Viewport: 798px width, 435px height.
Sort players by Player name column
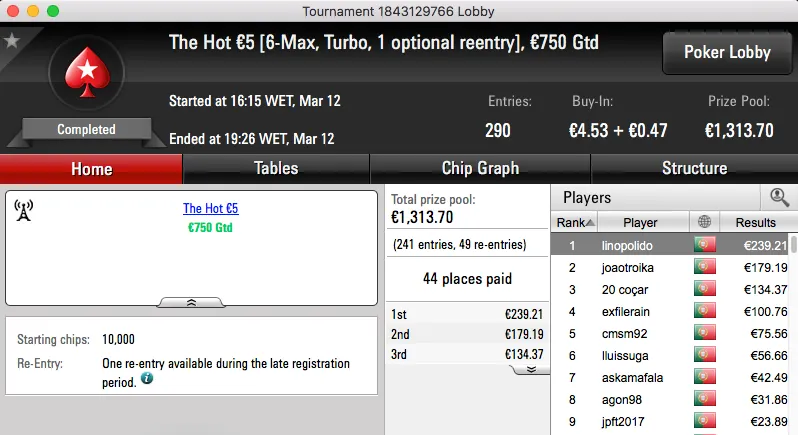point(640,222)
